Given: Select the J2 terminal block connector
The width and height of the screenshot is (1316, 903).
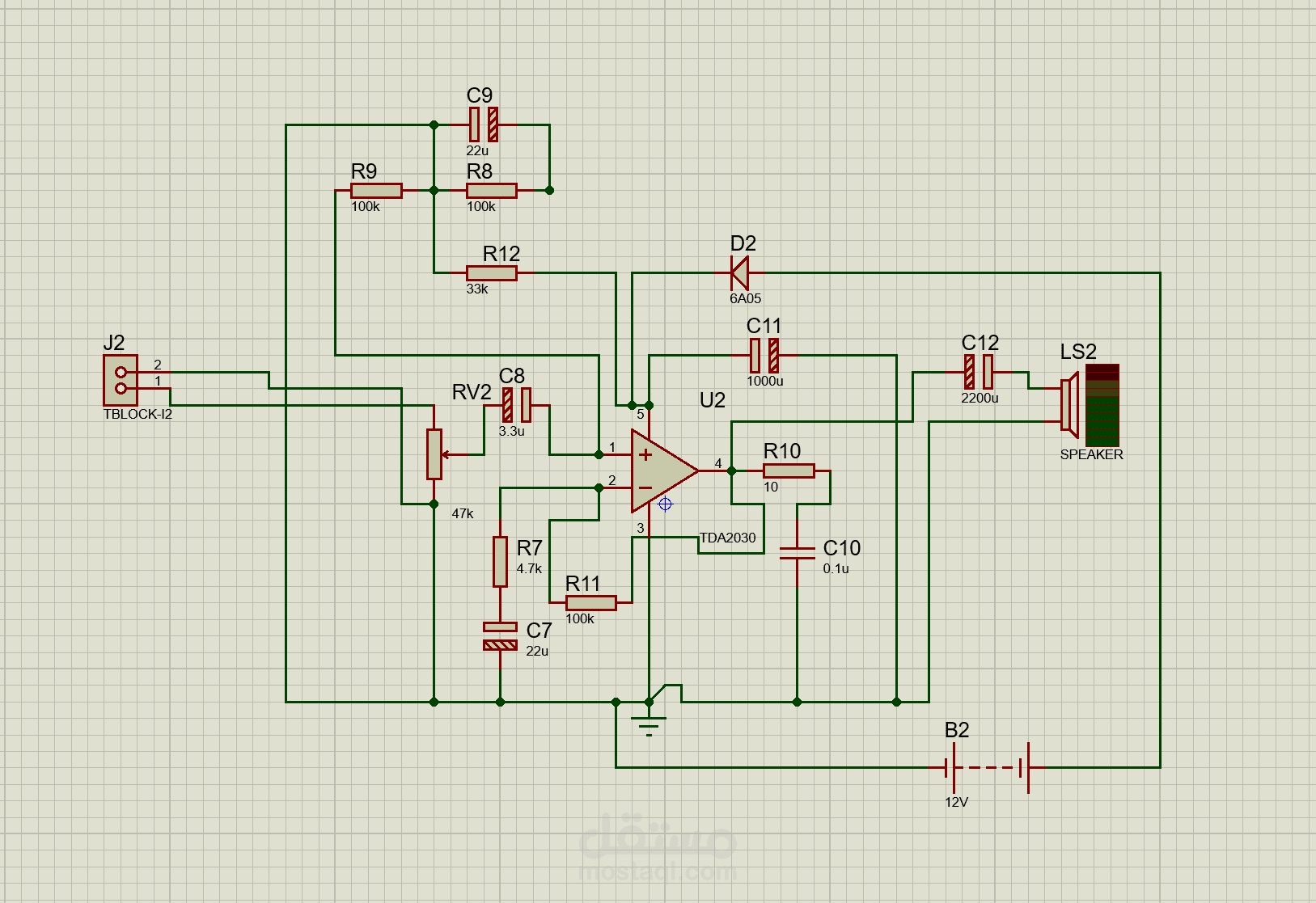Looking at the screenshot, I should pyautogui.click(x=121, y=380).
